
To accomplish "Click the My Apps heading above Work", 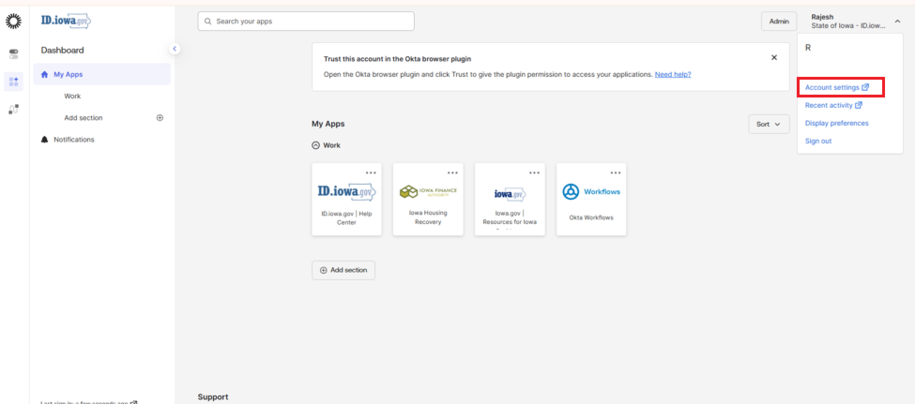I will 328,124.
